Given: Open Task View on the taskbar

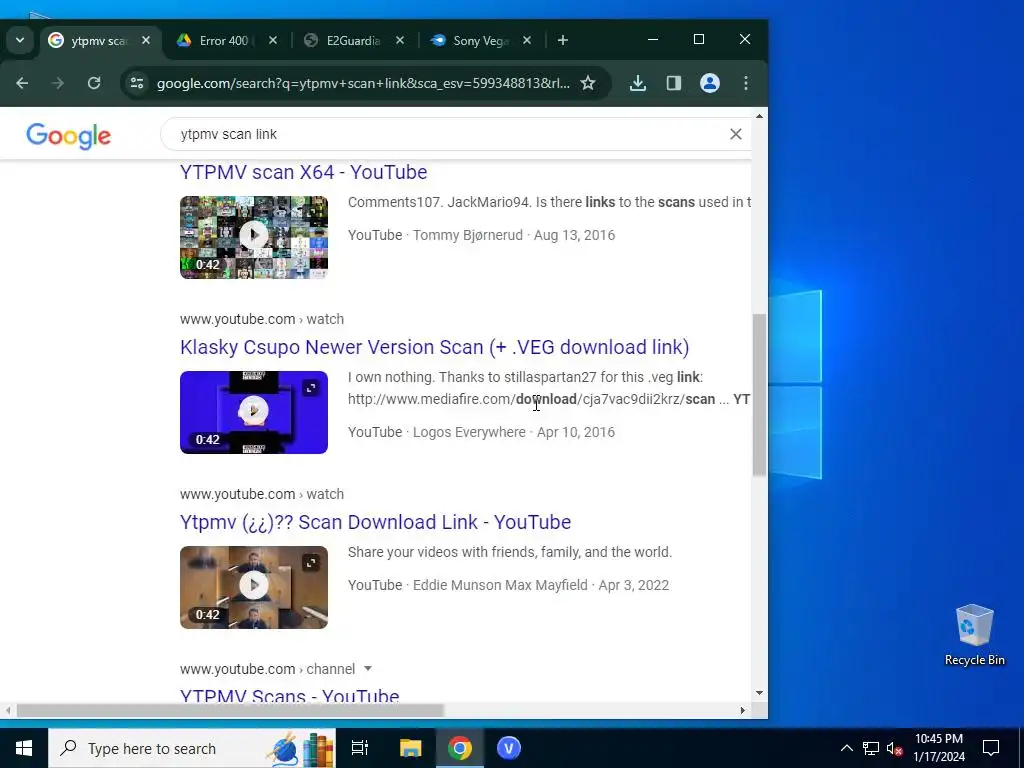Looking at the screenshot, I should coord(360,748).
